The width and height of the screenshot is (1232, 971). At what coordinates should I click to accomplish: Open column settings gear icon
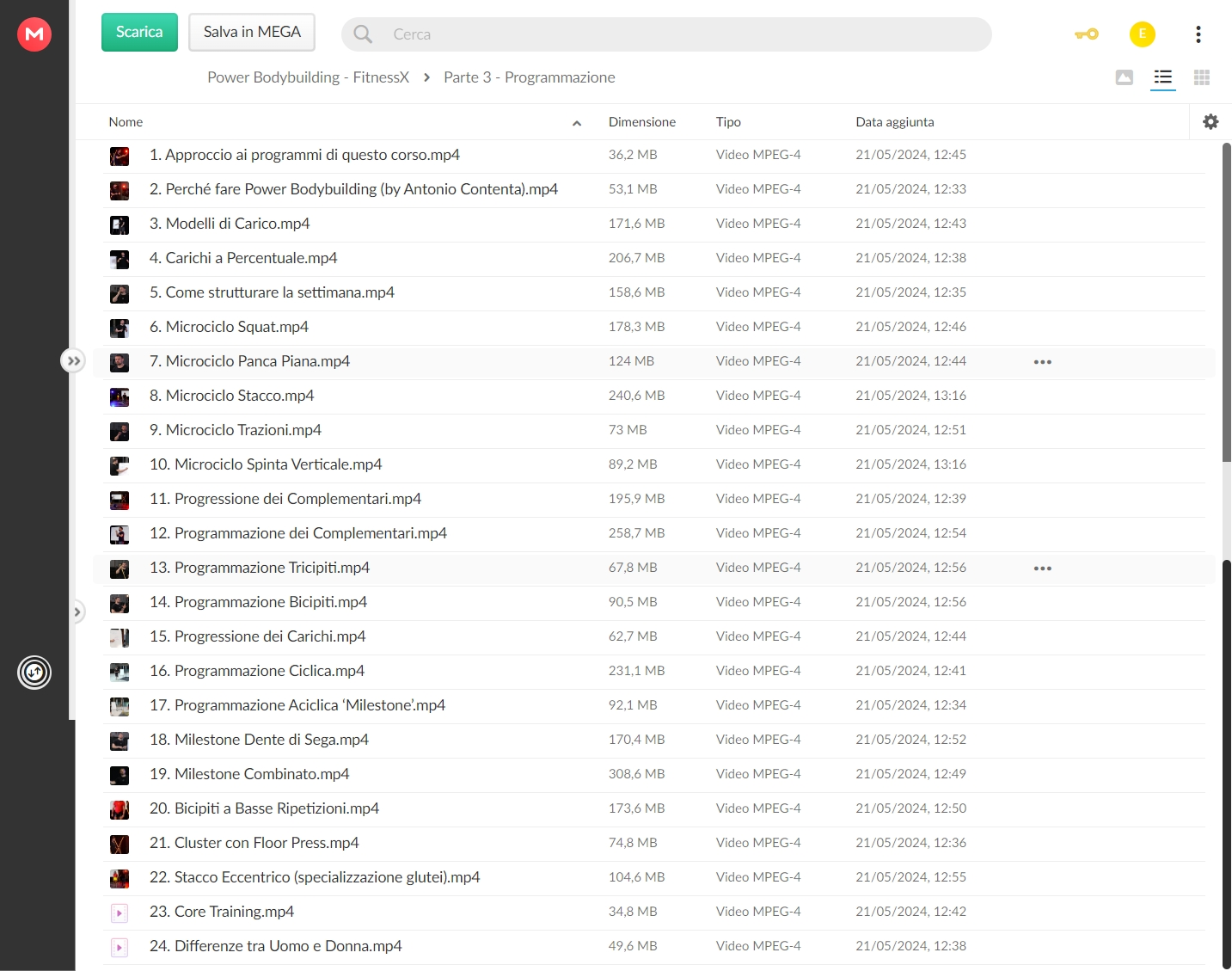[x=1211, y=122]
